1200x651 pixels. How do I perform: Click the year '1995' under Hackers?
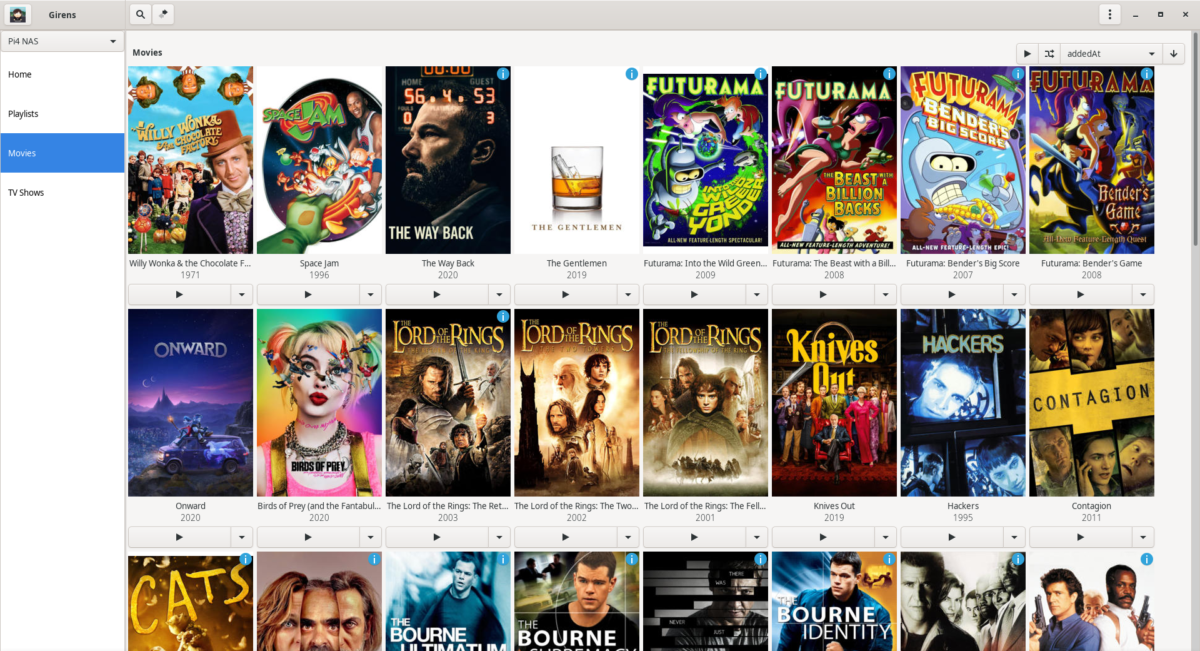pyautogui.click(x=963, y=517)
